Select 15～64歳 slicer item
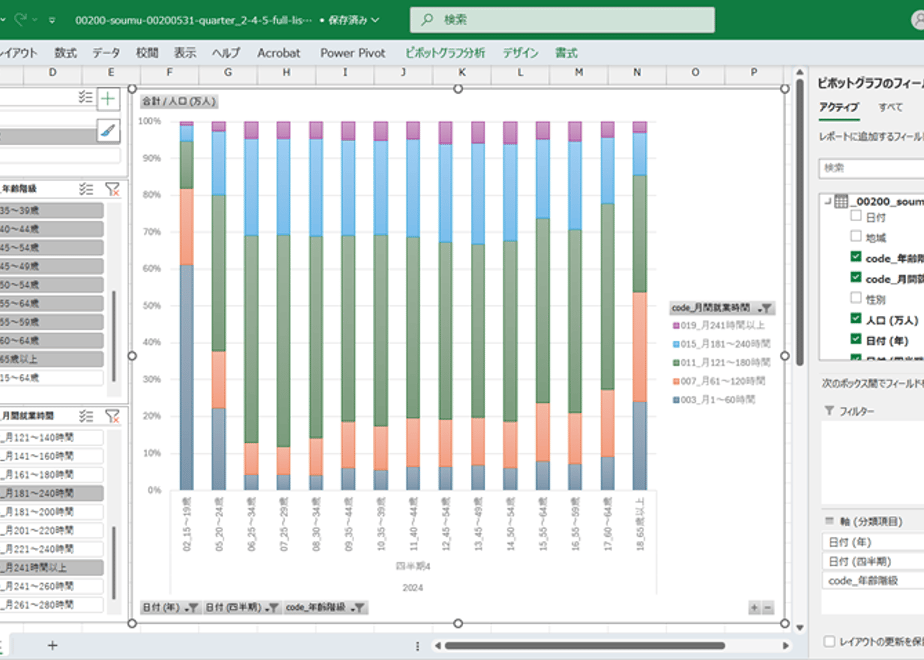This screenshot has width=924, height=660. (52, 378)
